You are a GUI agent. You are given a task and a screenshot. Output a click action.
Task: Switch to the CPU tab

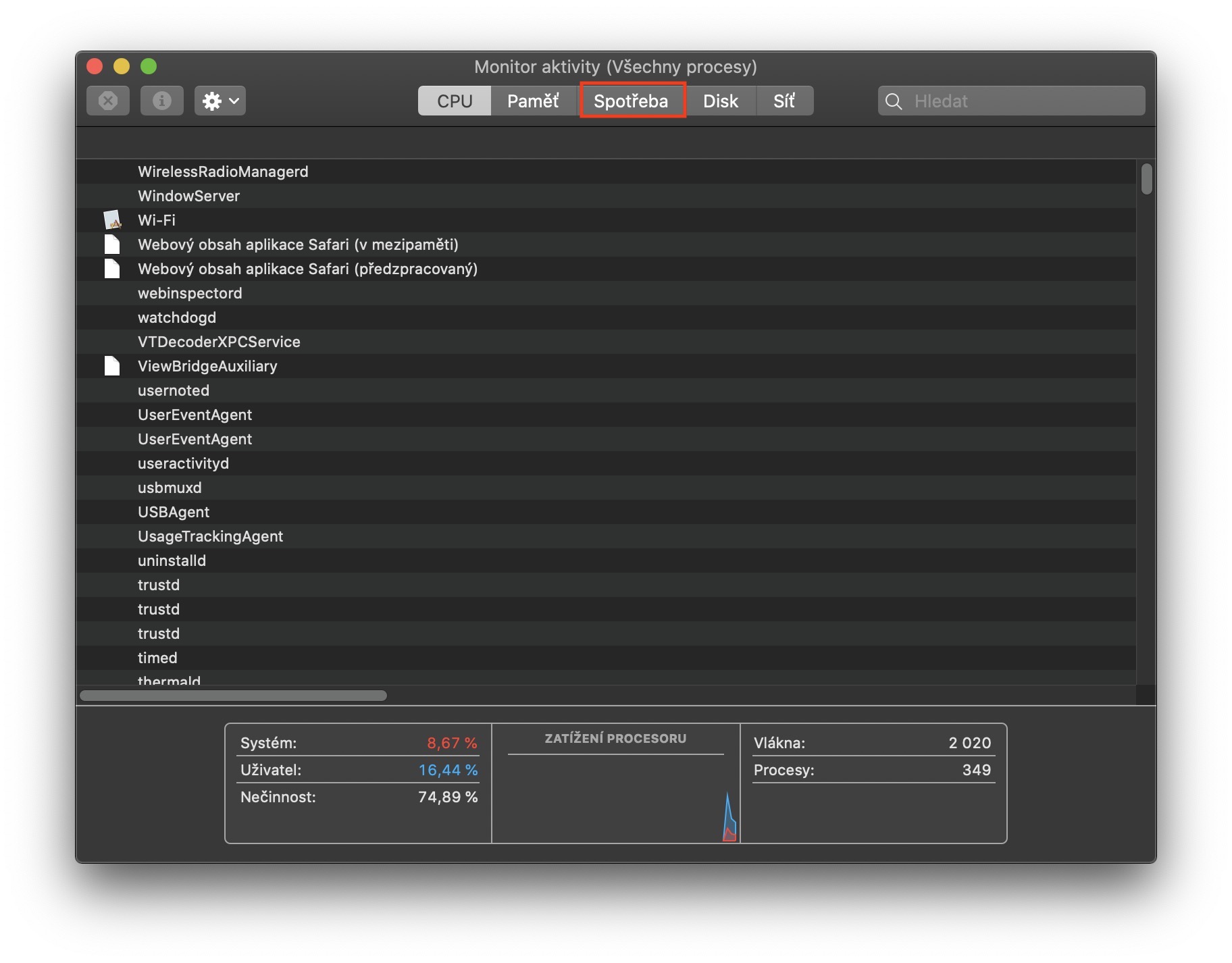click(455, 101)
